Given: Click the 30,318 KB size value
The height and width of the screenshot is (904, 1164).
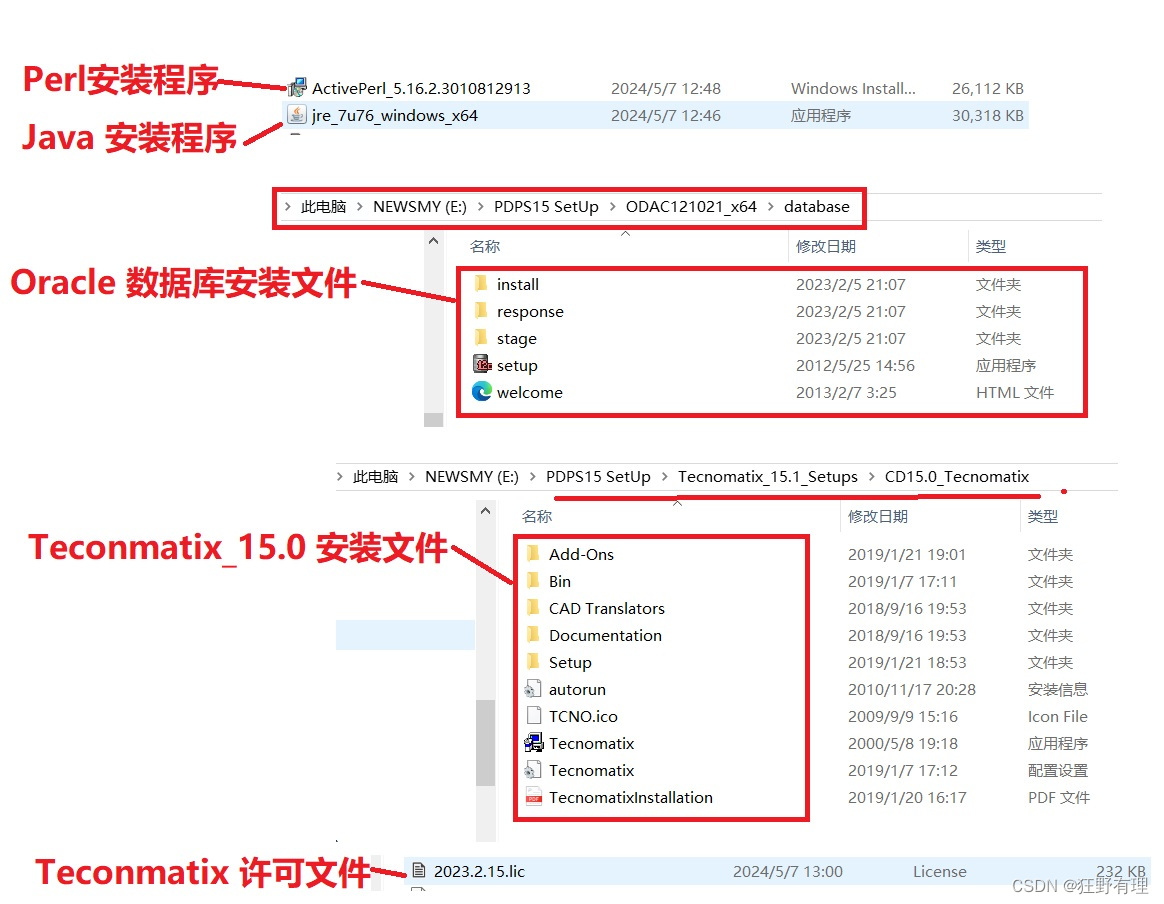Looking at the screenshot, I should 987,116.
